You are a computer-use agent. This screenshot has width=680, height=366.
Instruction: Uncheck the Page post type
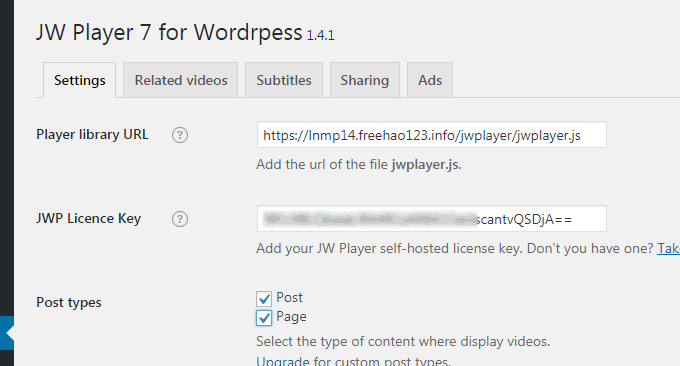264,317
